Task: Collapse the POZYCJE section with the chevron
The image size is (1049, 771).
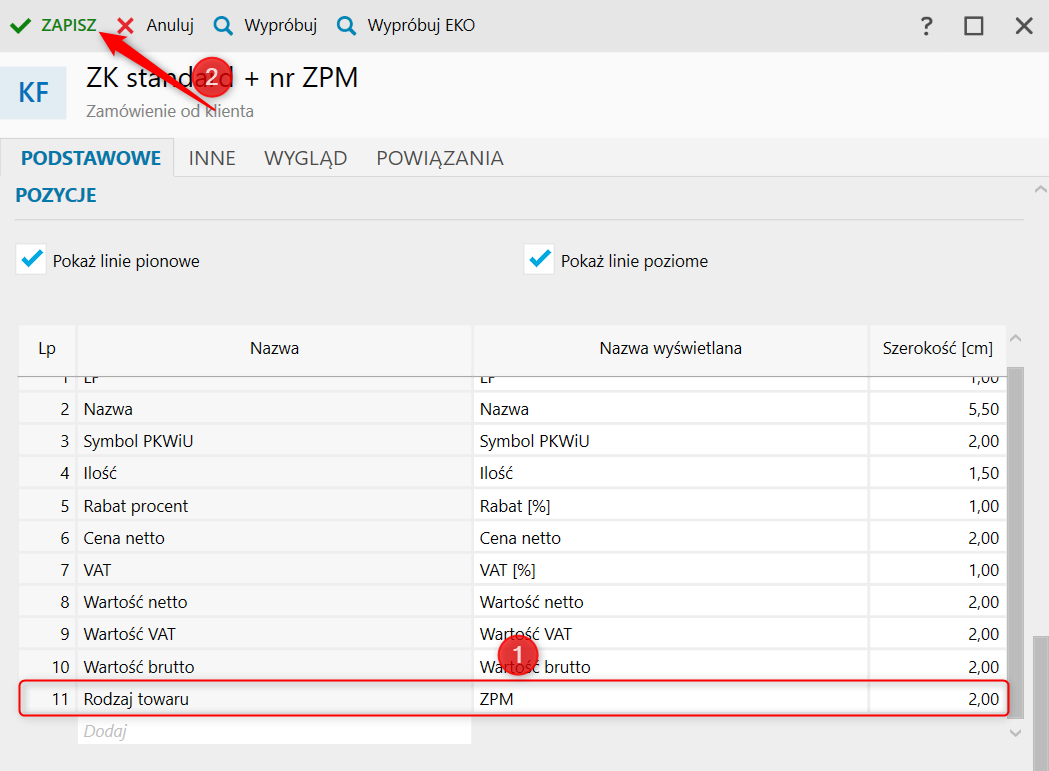Action: pos(1040,189)
